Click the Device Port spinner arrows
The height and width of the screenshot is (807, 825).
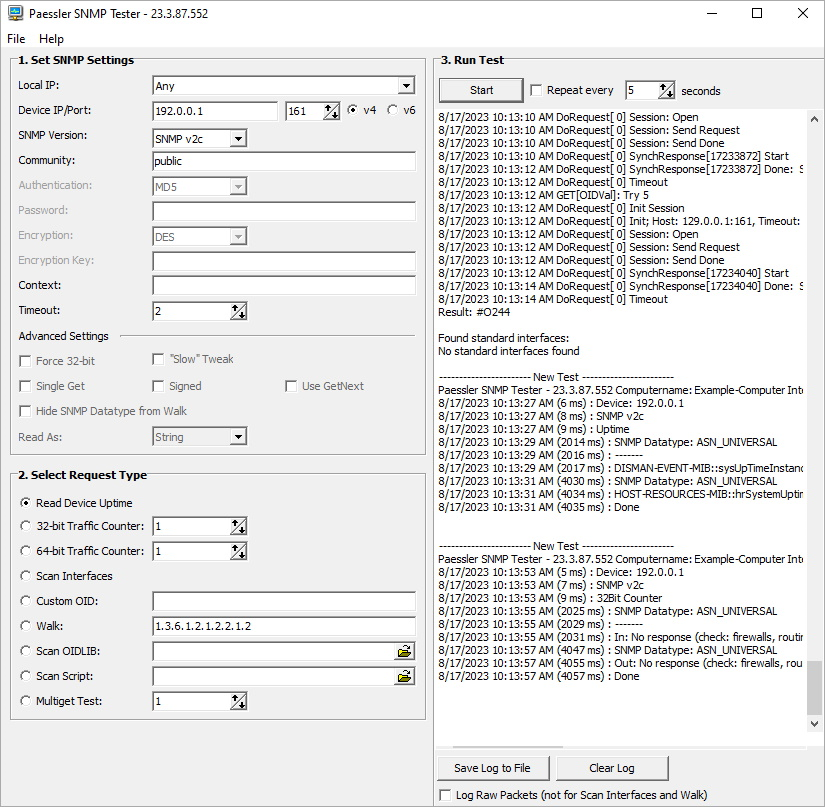pyautogui.click(x=332, y=111)
